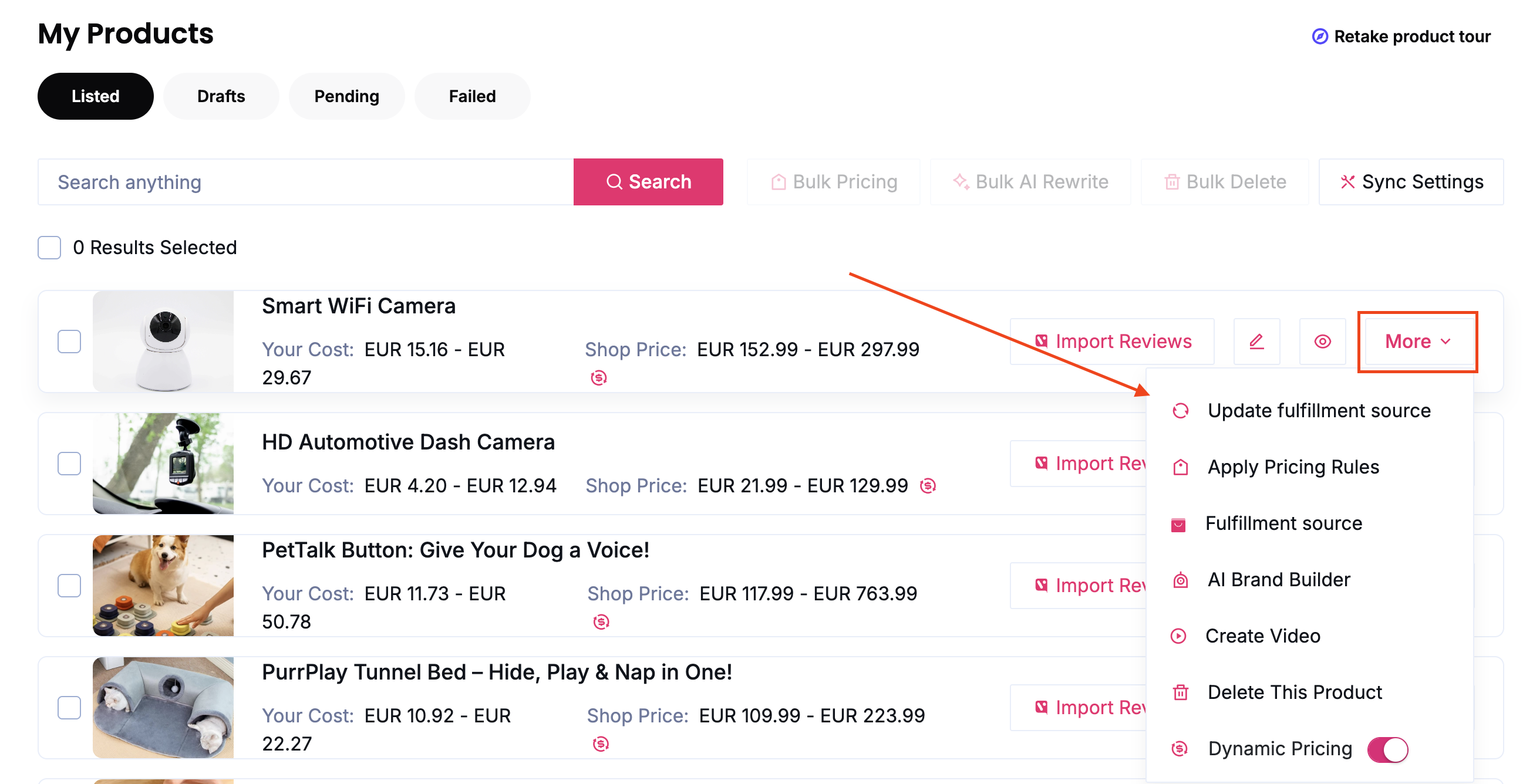Click dynamic pricing icon under Smart WiFi Camera price
Viewport: 1523px width, 784px height.
pyautogui.click(x=598, y=377)
